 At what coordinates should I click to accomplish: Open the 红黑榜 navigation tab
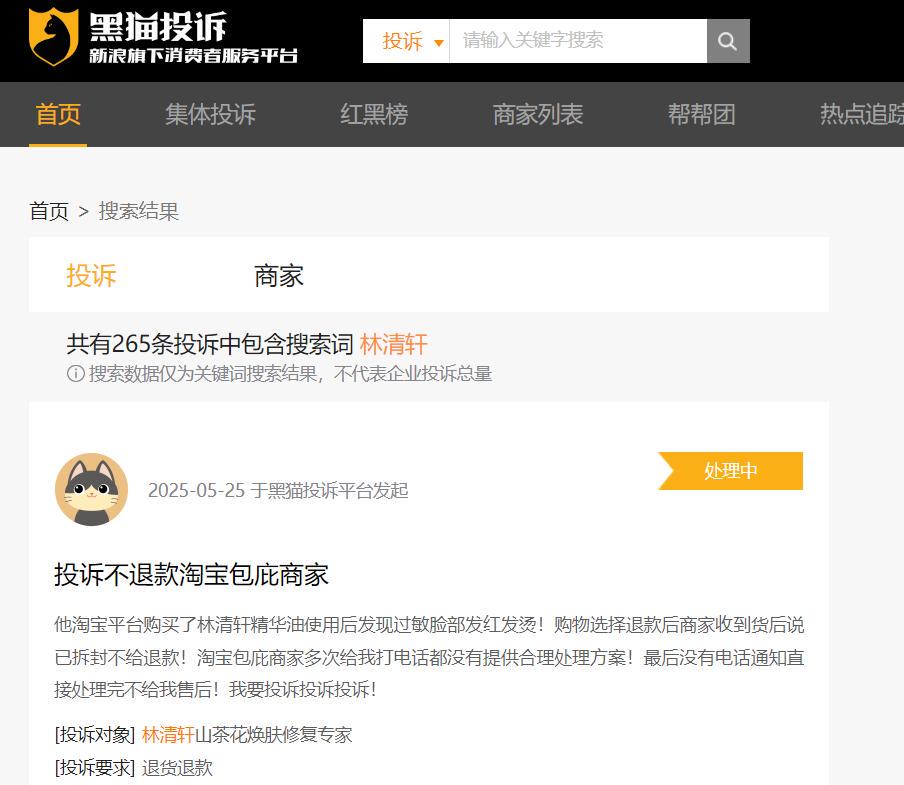(374, 114)
